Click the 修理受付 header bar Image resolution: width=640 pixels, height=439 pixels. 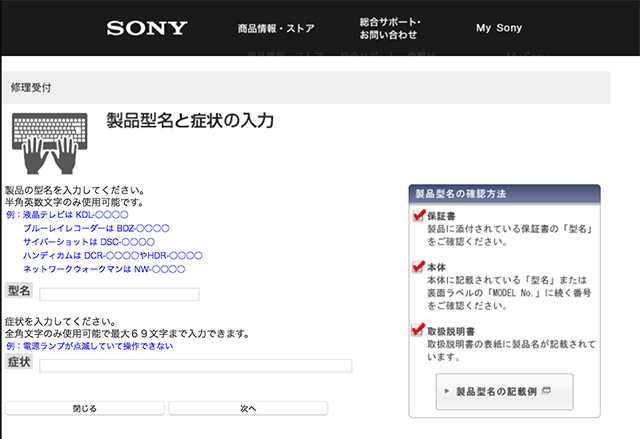pyautogui.click(x=307, y=87)
